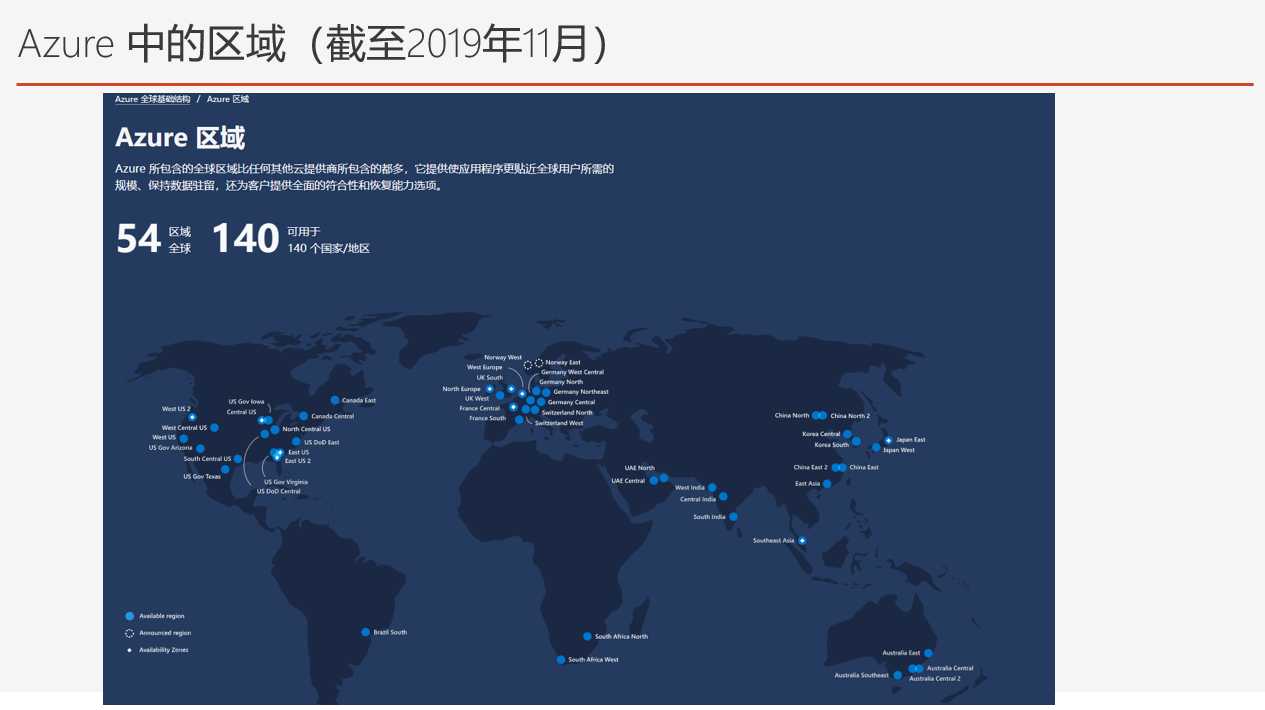1265x710 pixels.
Task: Click the US Gov Virginia label
Action: [x=286, y=482]
